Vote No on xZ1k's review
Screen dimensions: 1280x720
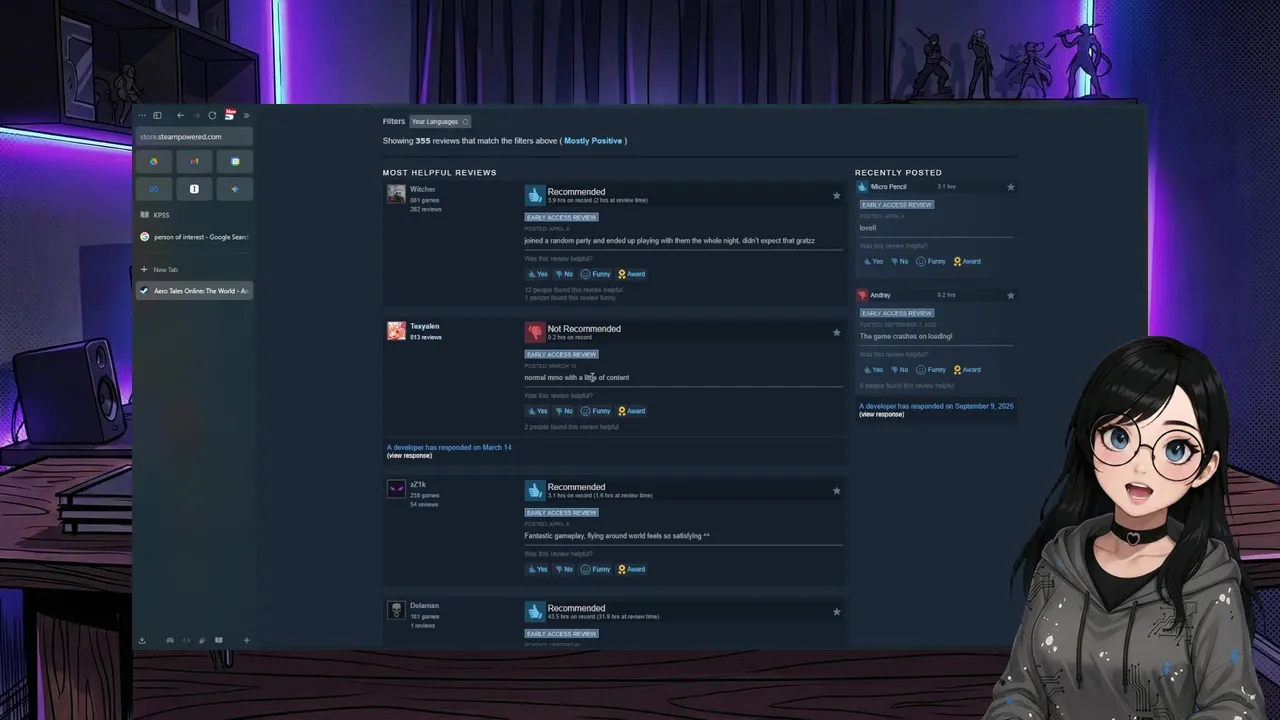(x=564, y=569)
